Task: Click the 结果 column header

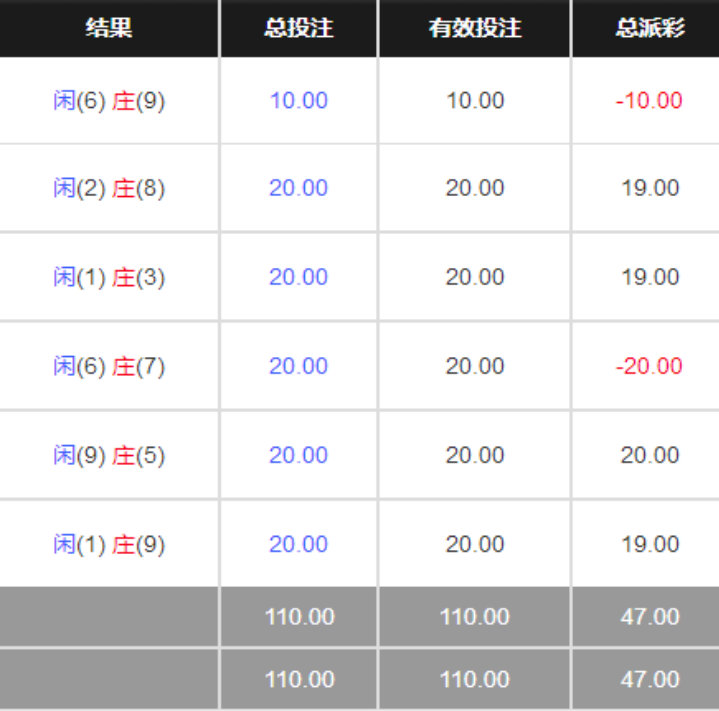Action: coord(109,28)
